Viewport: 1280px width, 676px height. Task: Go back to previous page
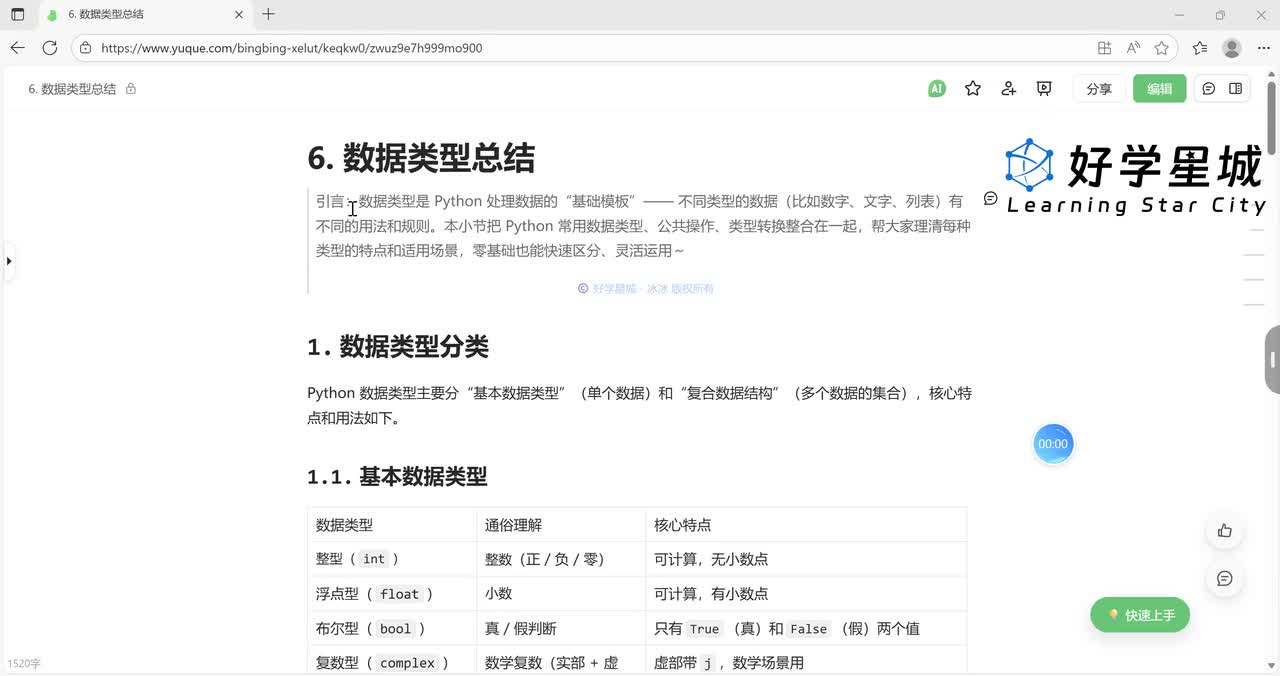17,47
